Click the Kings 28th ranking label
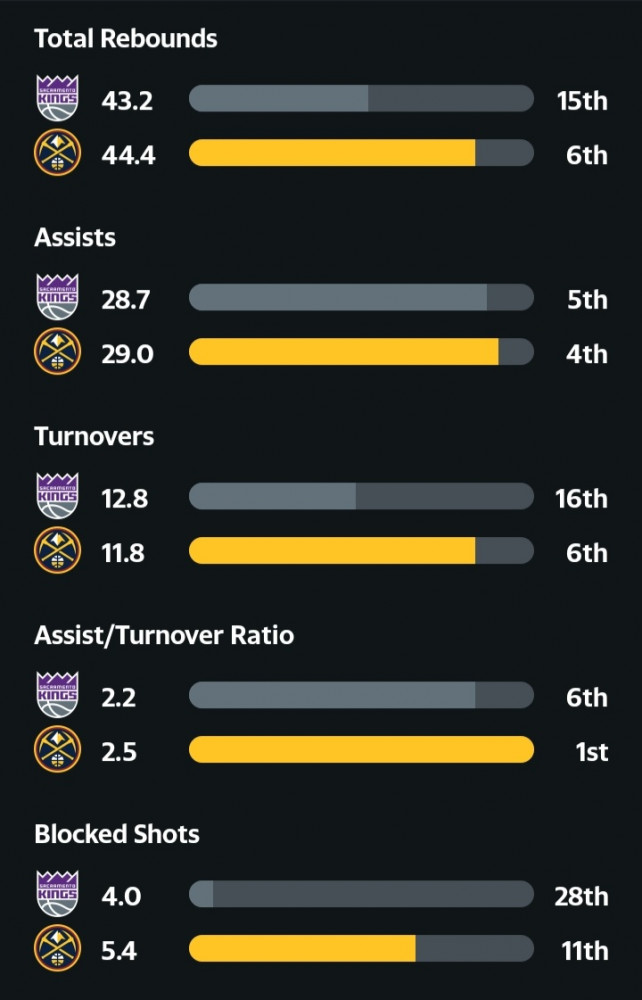The width and height of the screenshot is (642, 1000). tap(581, 897)
